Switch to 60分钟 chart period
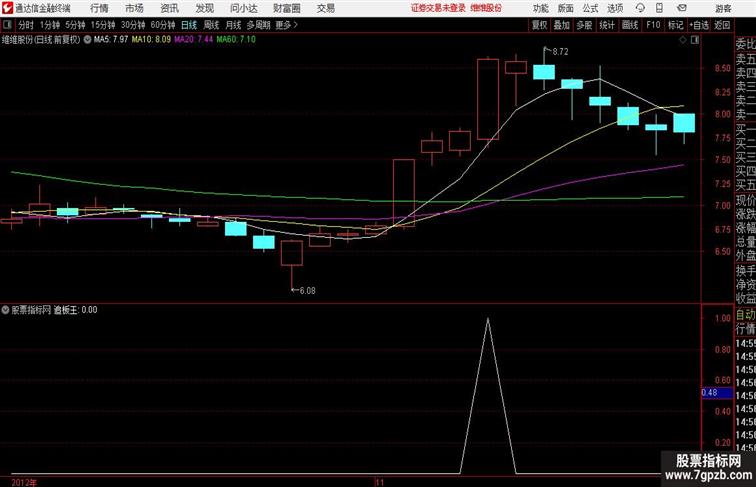The image size is (756, 487). click(163, 25)
